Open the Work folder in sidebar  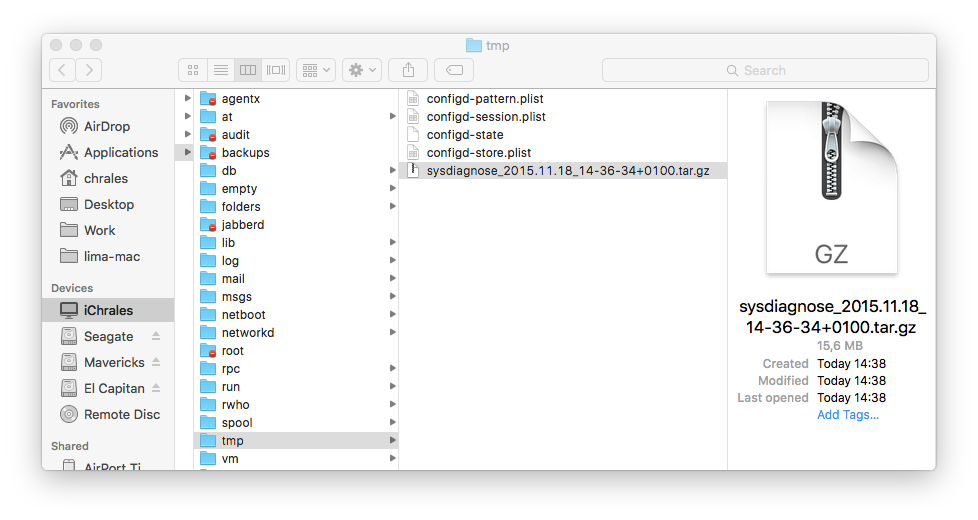[107, 231]
